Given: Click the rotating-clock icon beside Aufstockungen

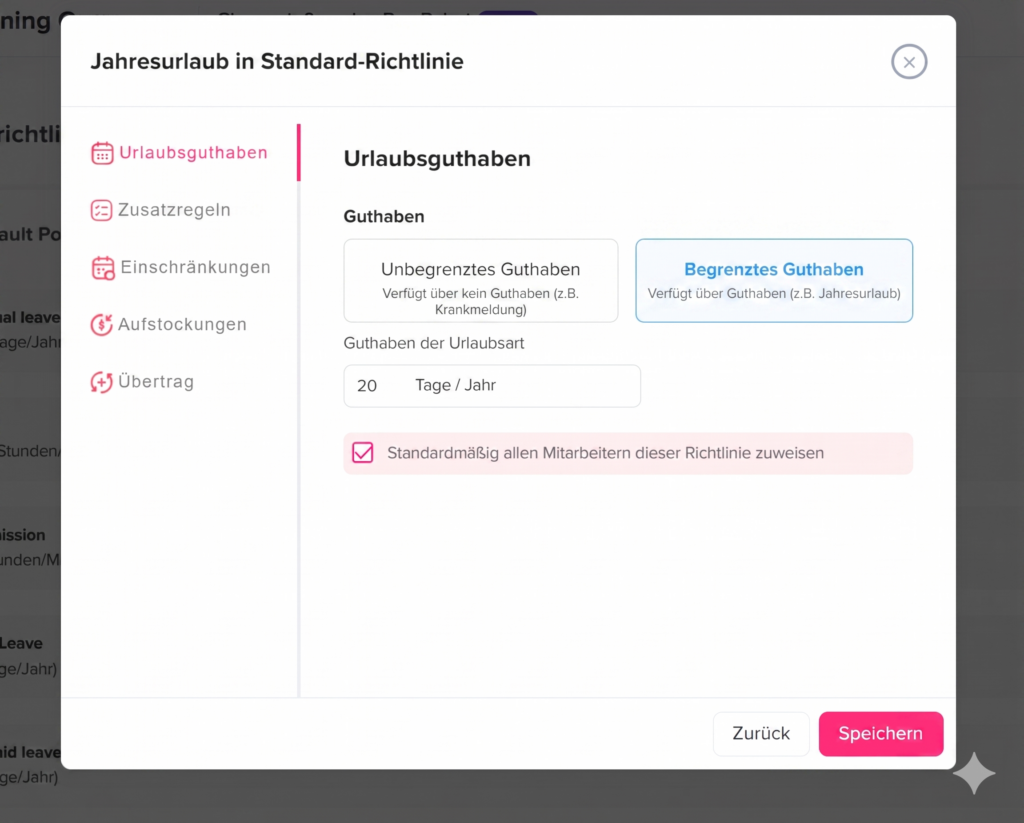Looking at the screenshot, I should [x=101, y=324].
